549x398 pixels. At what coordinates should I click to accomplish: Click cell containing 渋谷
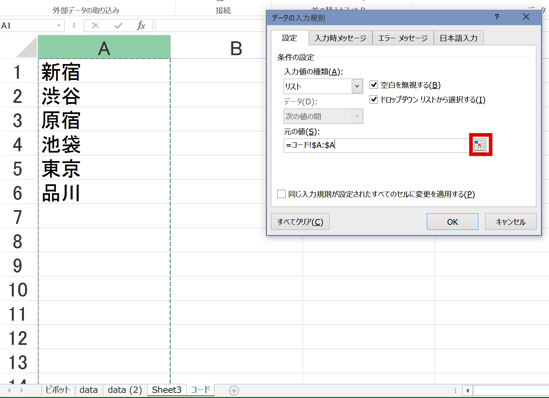click(x=104, y=96)
